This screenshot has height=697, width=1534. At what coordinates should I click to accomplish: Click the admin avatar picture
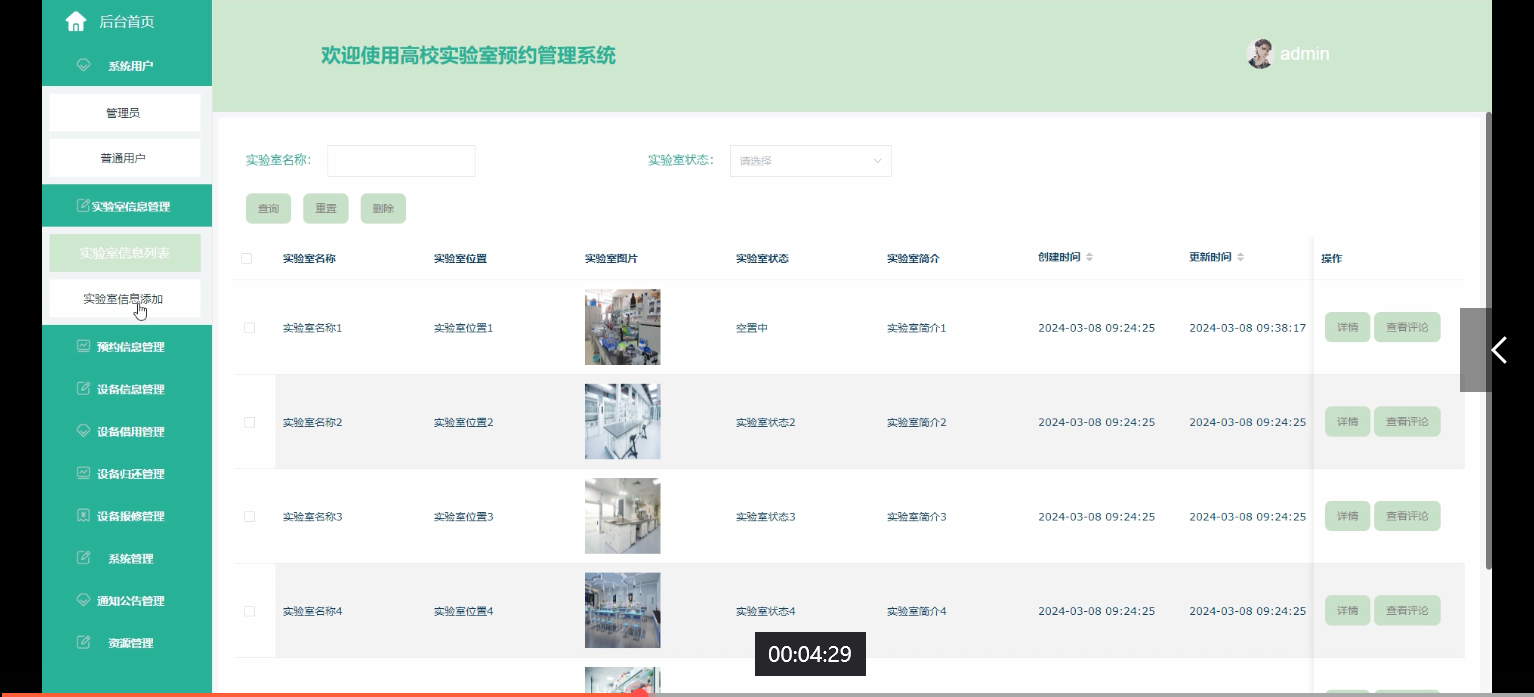tap(1260, 54)
